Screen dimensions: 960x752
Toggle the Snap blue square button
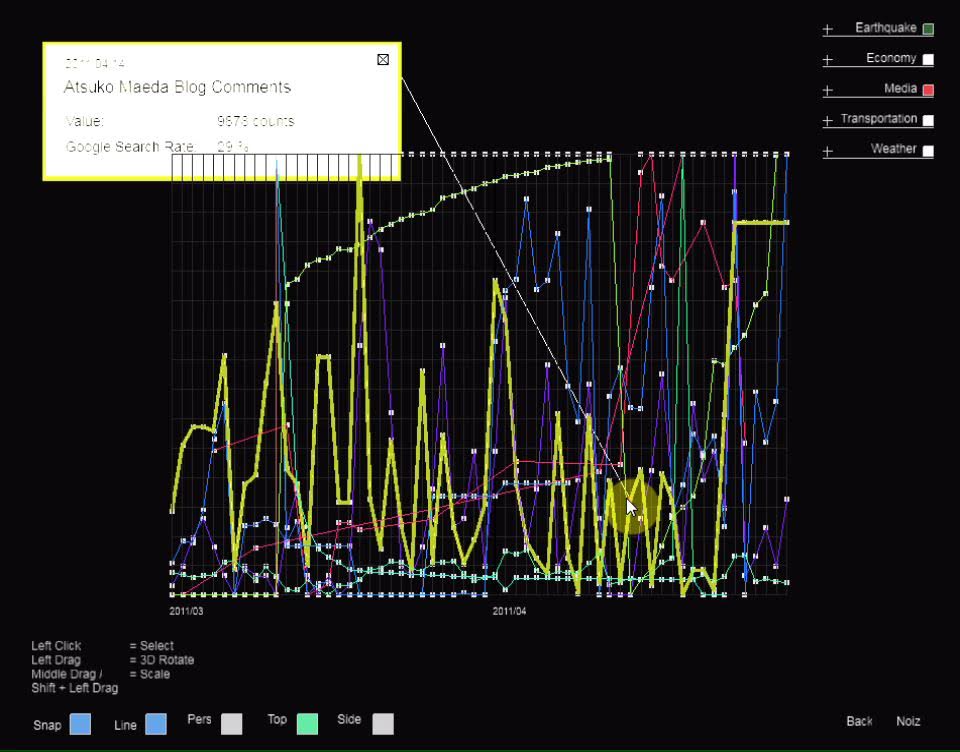coord(80,724)
